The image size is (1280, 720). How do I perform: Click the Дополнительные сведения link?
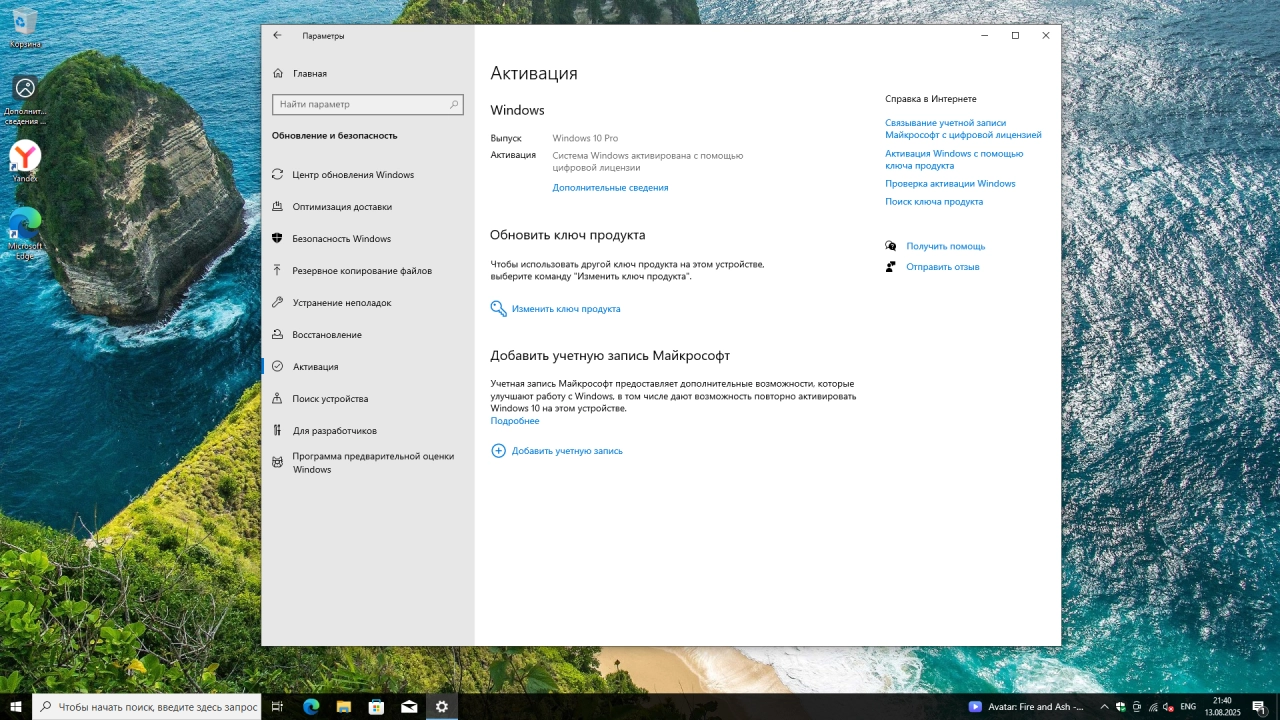click(610, 187)
